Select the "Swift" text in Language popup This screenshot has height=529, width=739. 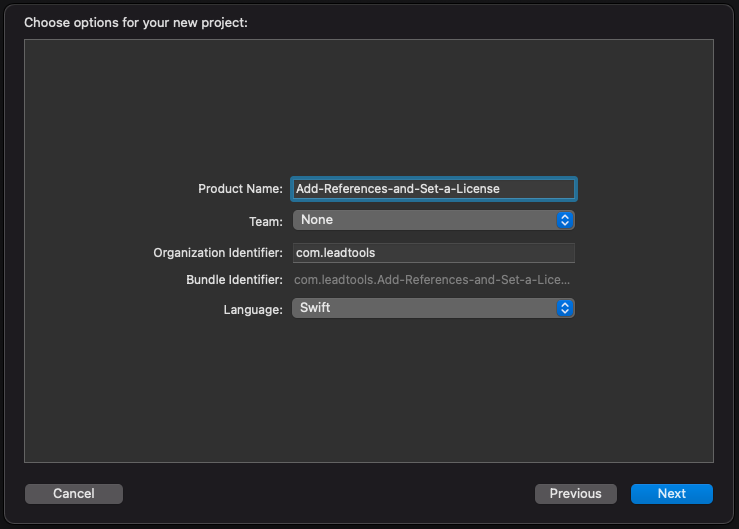315,308
